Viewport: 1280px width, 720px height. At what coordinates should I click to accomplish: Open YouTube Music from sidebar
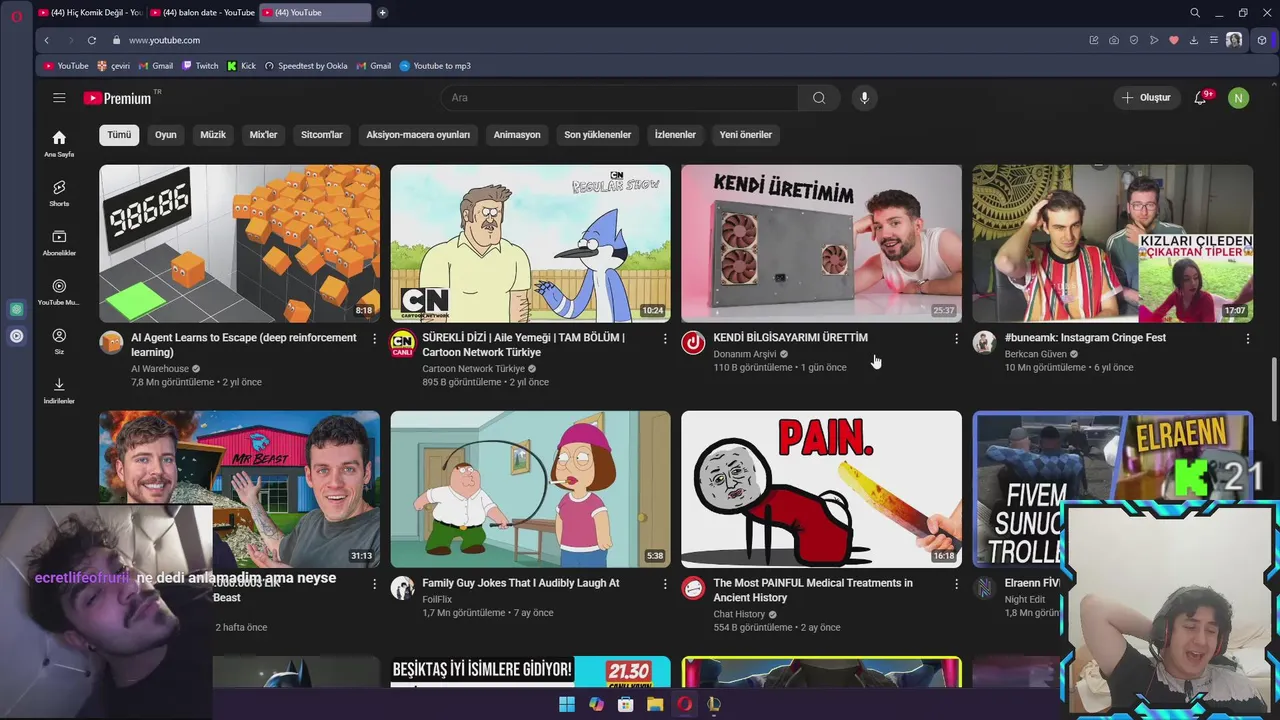[x=59, y=292]
